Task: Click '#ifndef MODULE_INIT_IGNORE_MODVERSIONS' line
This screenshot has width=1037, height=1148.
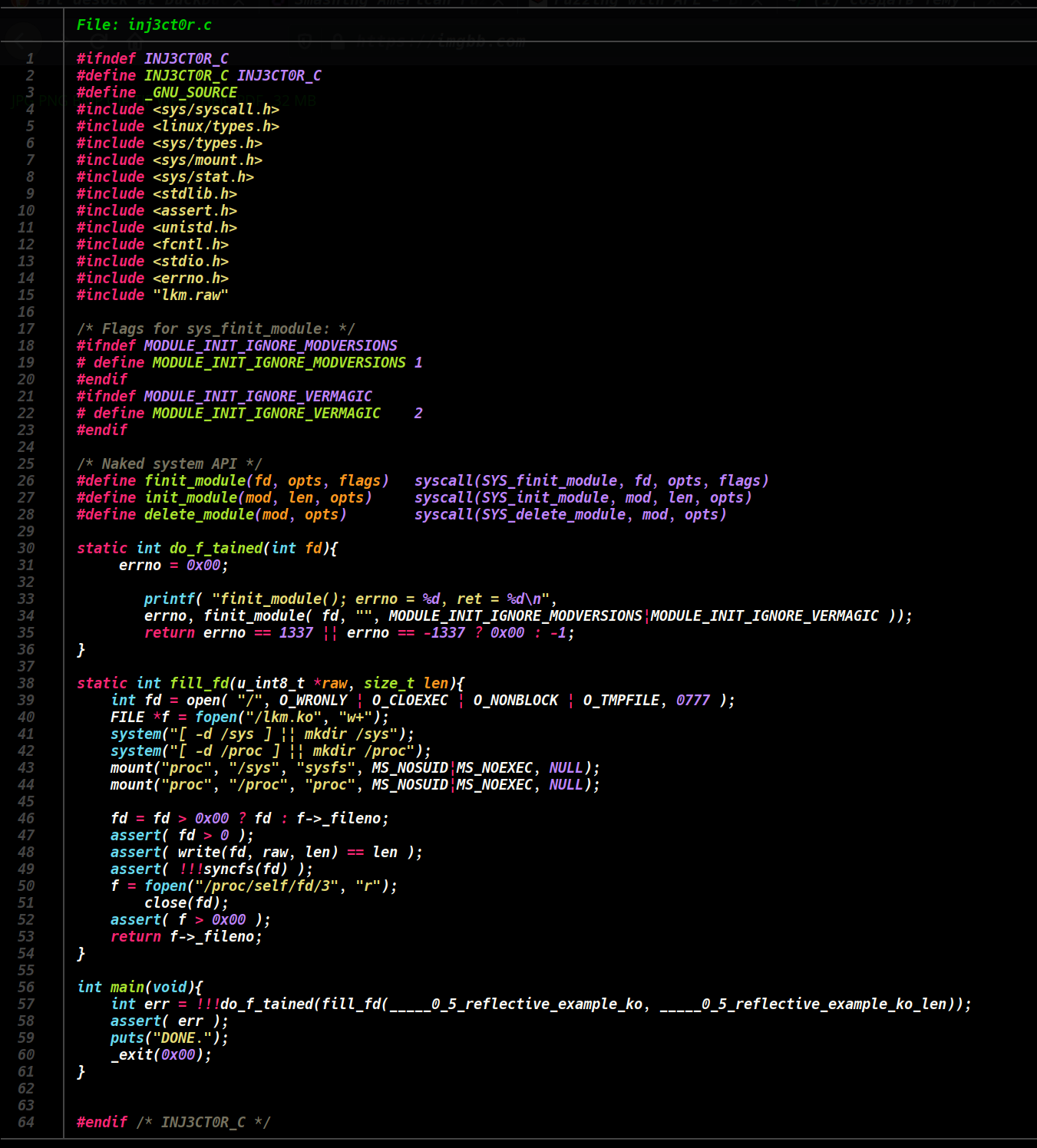Action: click(x=237, y=345)
